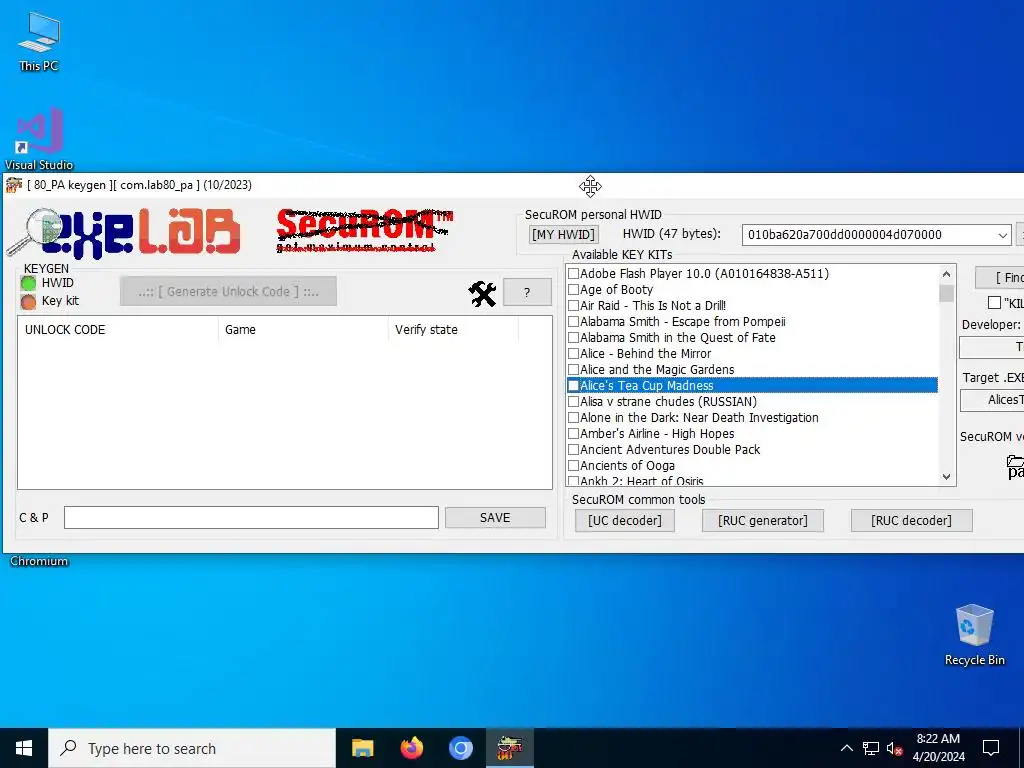This screenshot has width=1024, height=768.
Task: Launch Chromium from the taskbar
Action: tap(460, 748)
